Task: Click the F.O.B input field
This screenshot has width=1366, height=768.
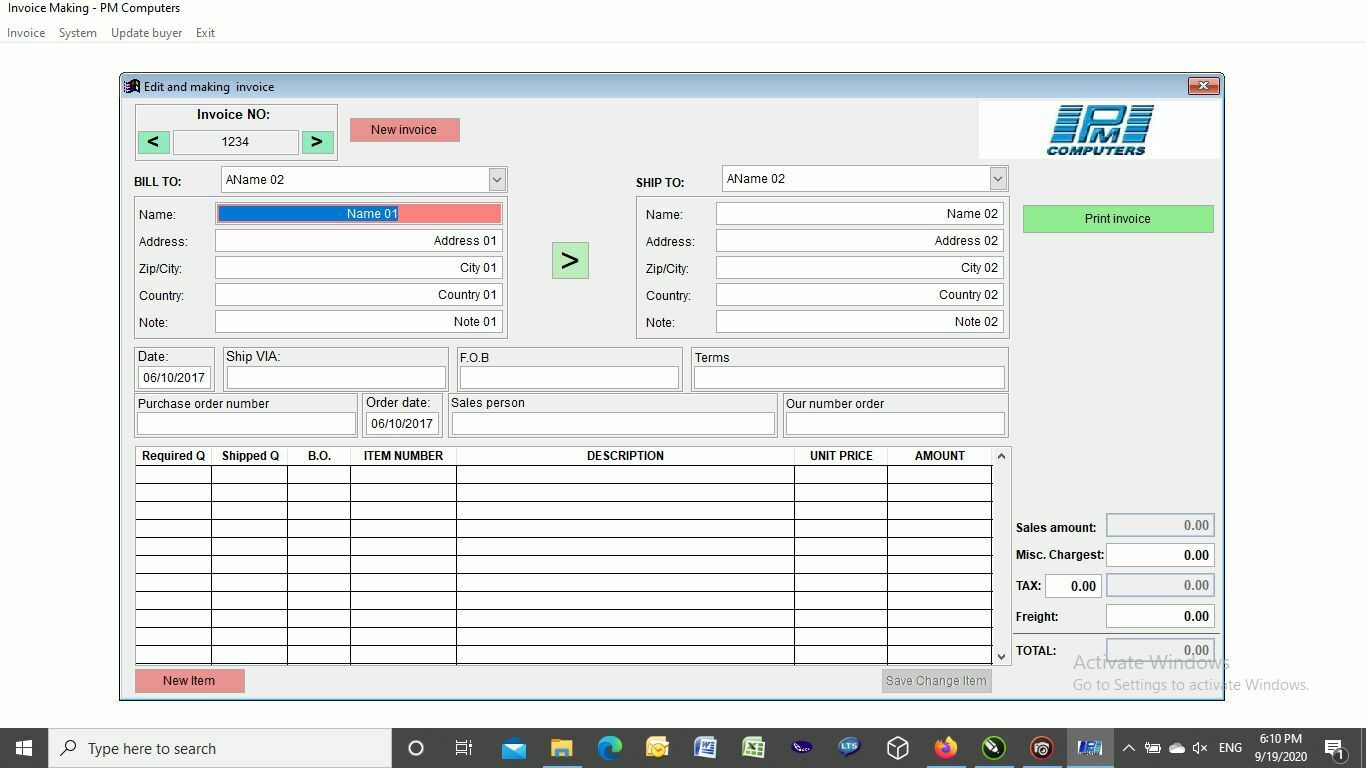Action: click(x=569, y=377)
